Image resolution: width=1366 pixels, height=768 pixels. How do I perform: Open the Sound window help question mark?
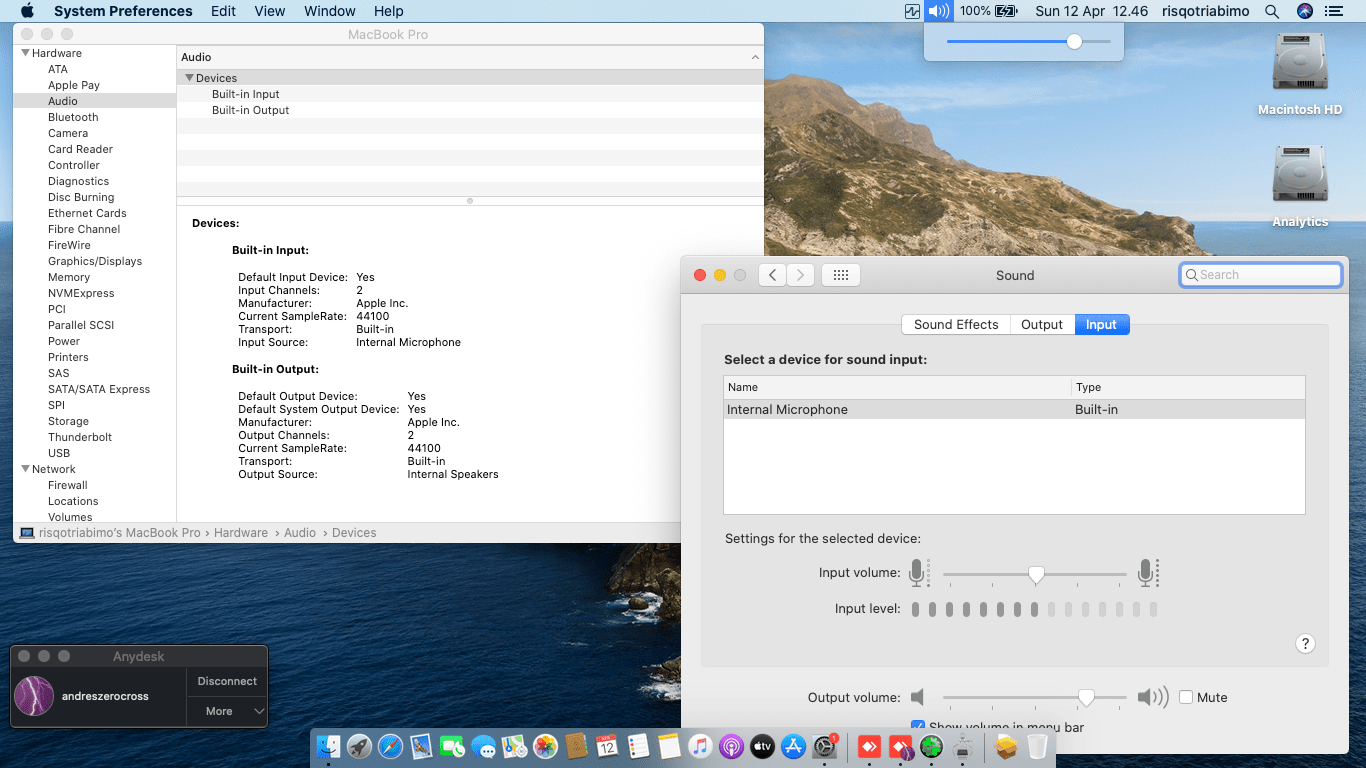click(1305, 644)
